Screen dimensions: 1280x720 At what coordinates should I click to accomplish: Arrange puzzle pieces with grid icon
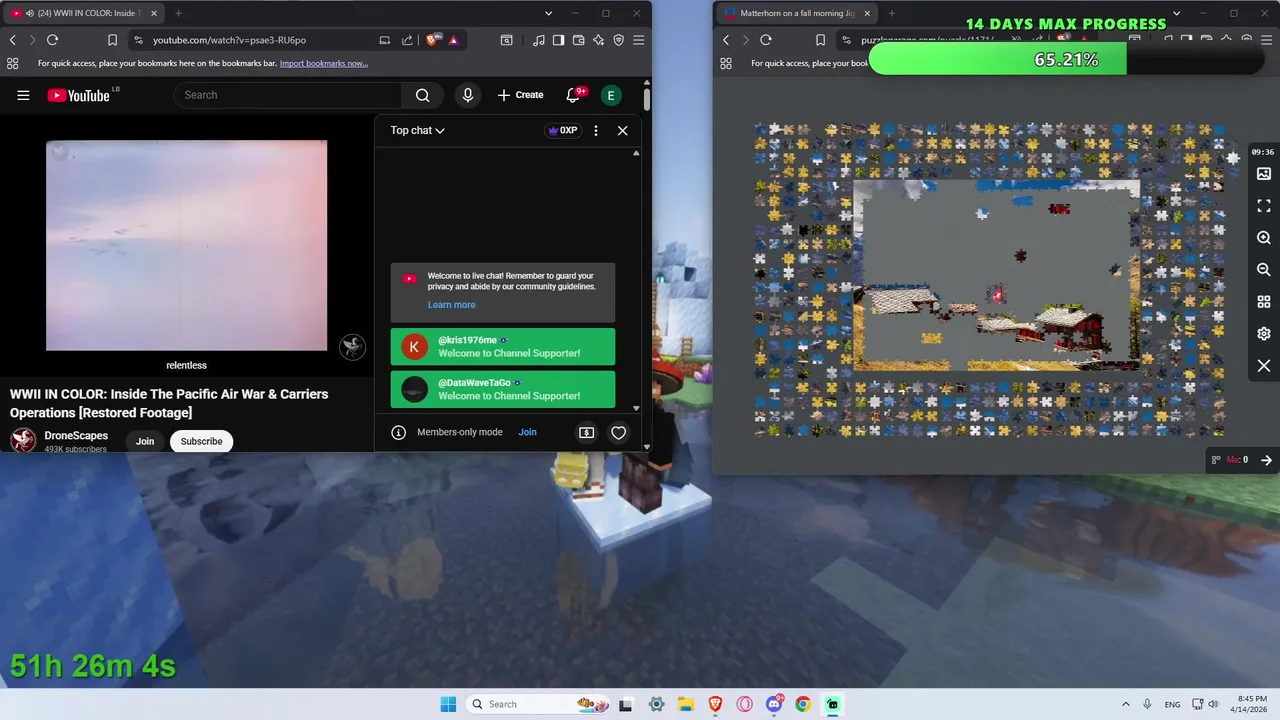tap(1263, 302)
